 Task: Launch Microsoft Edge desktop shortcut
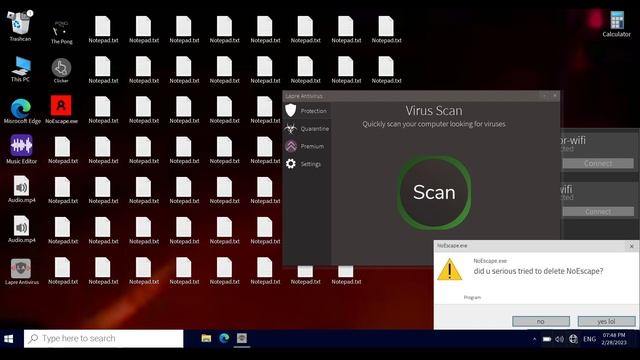(22, 111)
